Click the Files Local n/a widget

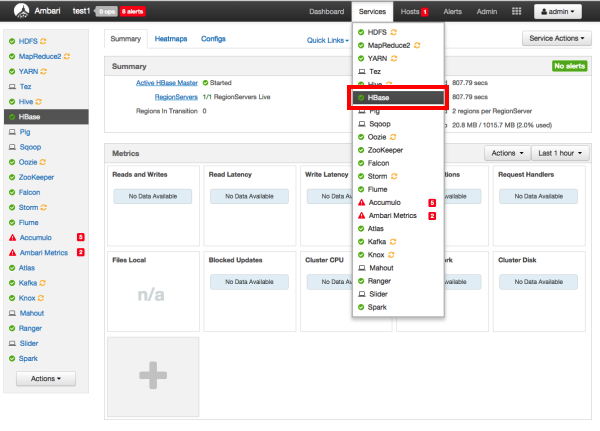click(153, 291)
